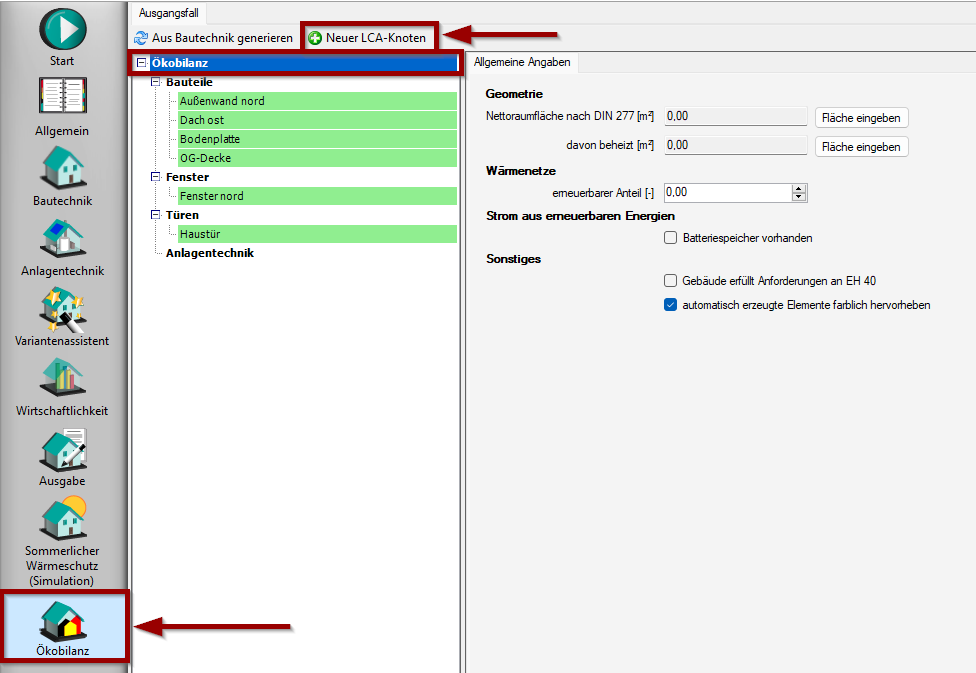The width and height of the screenshot is (976, 673).
Task: Click Fläche eingeben for Nettoraumfläche
Action: [x=860, y=117]
